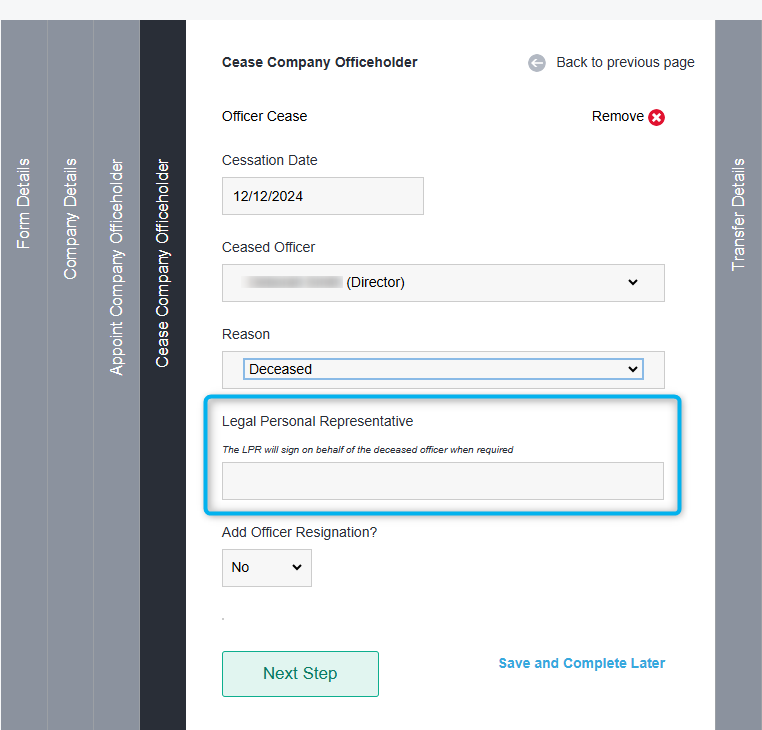Click the Reason dropdown chevron arrow
762x730 pixels.
[x=632, y=369]
